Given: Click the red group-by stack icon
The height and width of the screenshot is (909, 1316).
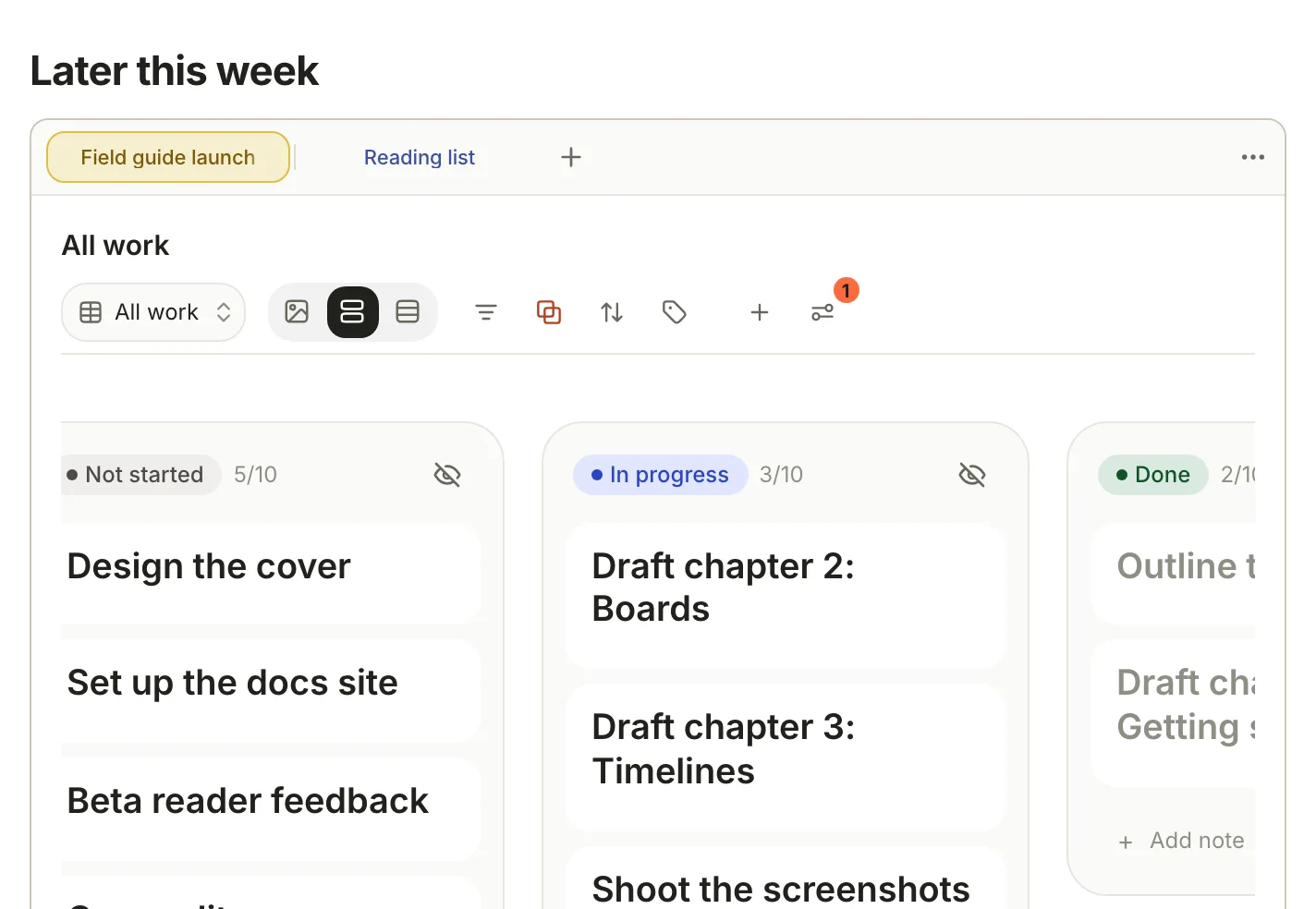Looking at the screenshot, I should pyautogui.click(x=549, y=312).
